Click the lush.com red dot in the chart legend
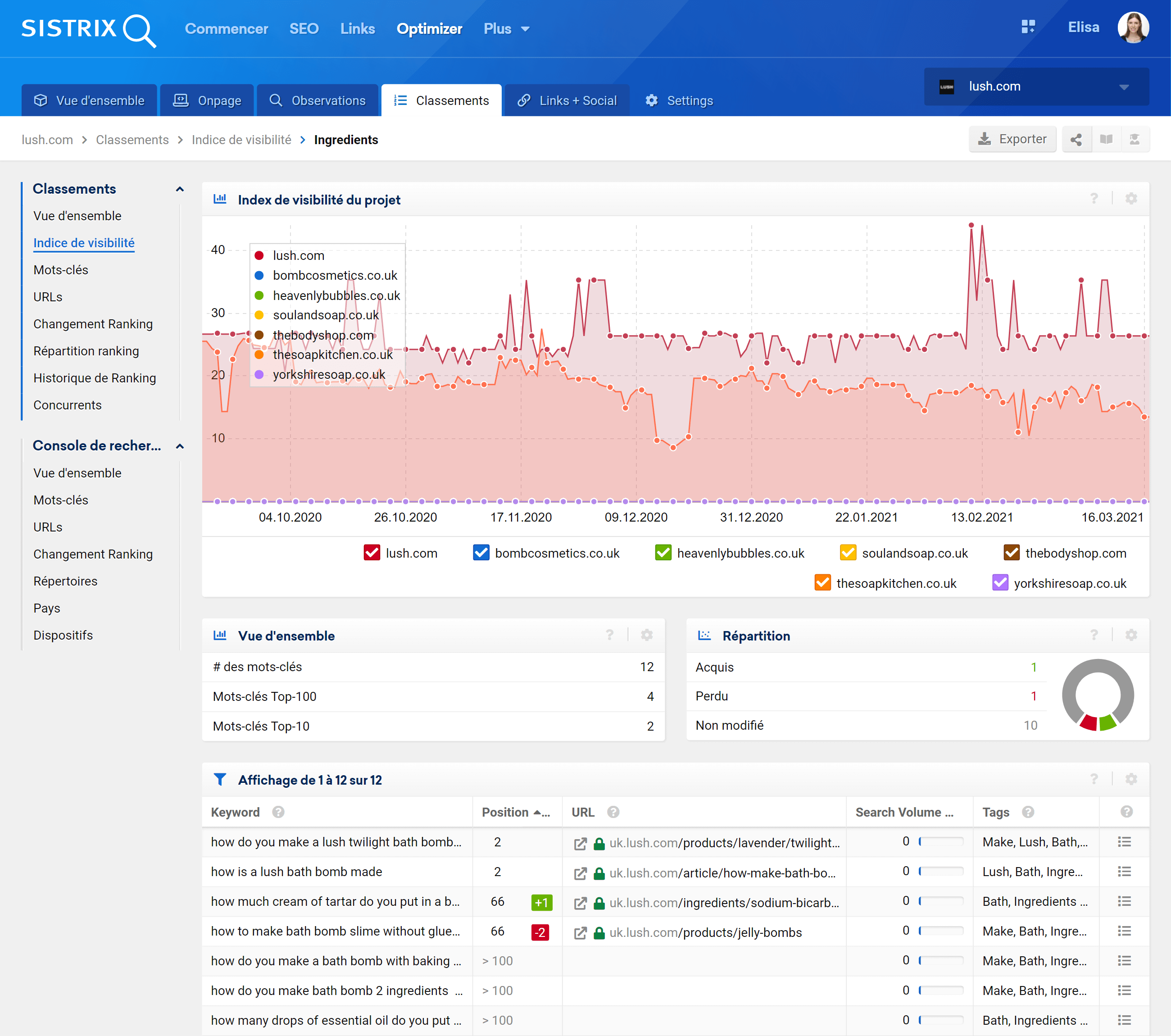This screenshot has width=1171, height=1036. coord(259,255)
